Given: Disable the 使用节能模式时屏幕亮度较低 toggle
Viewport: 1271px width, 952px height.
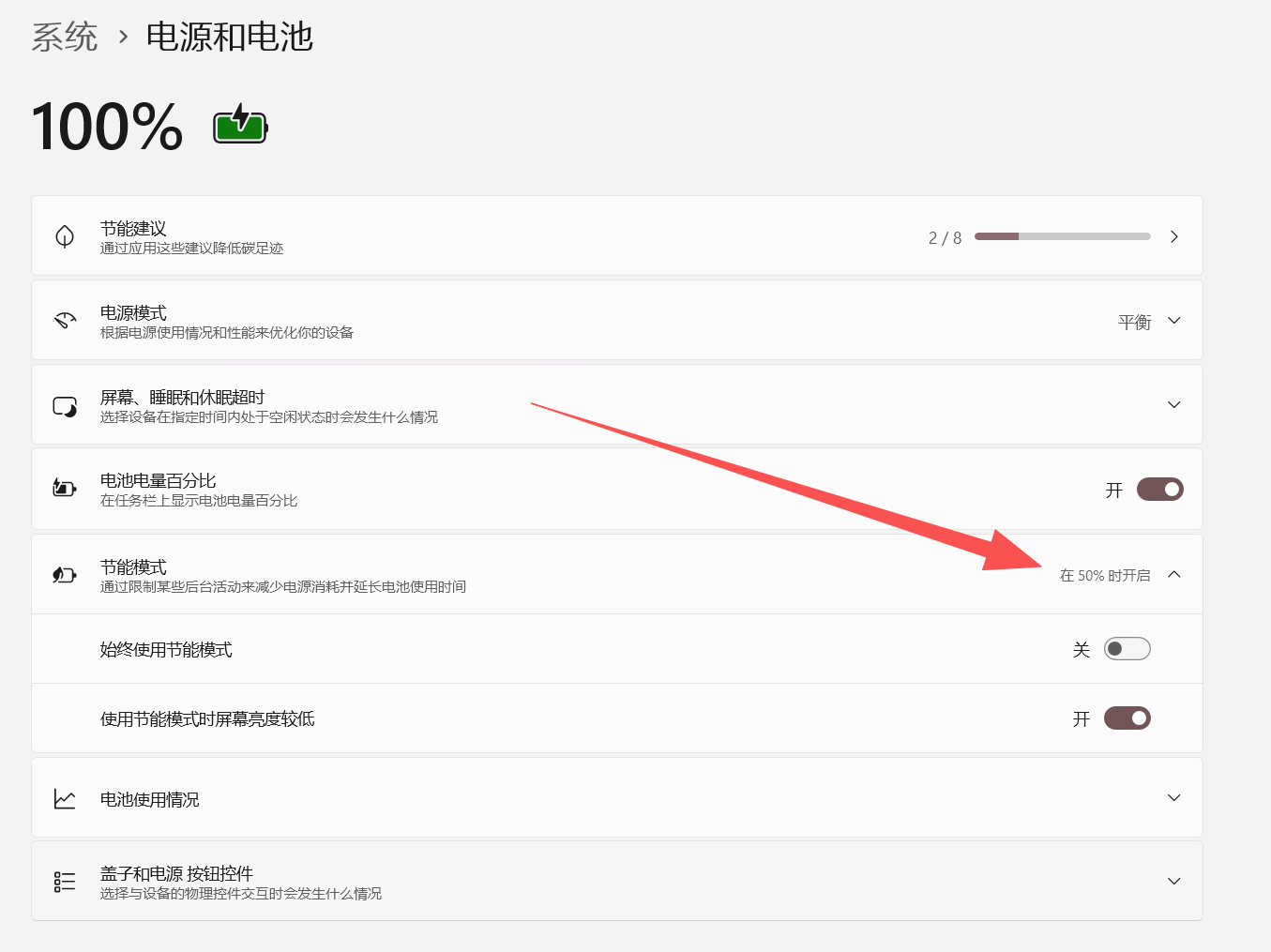Looking at the screenshot, I should coord(1127,718).
